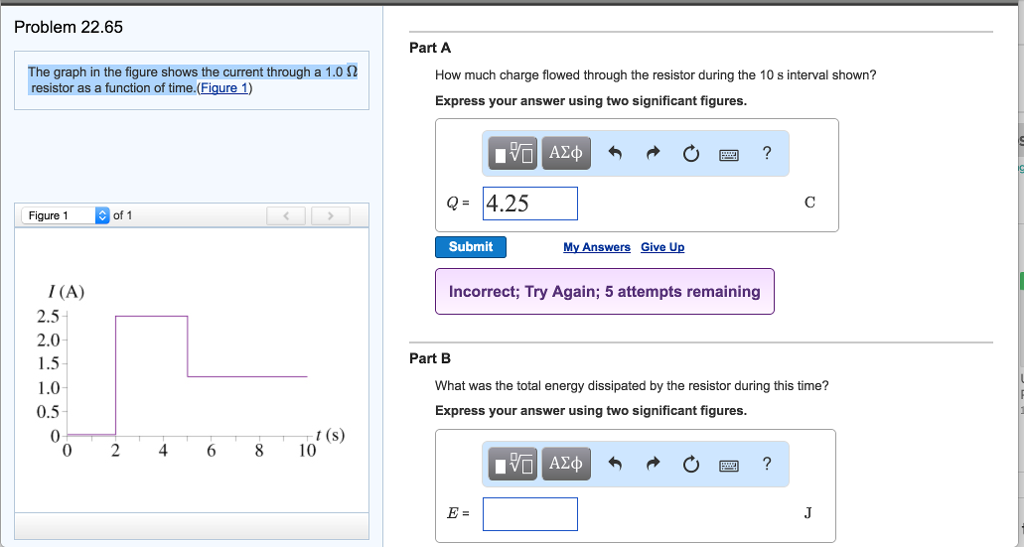1024x547 pixels.
Task: Open the templates (math root) tool in Part A
Action: pyautogui.click(x=513, y=153)
